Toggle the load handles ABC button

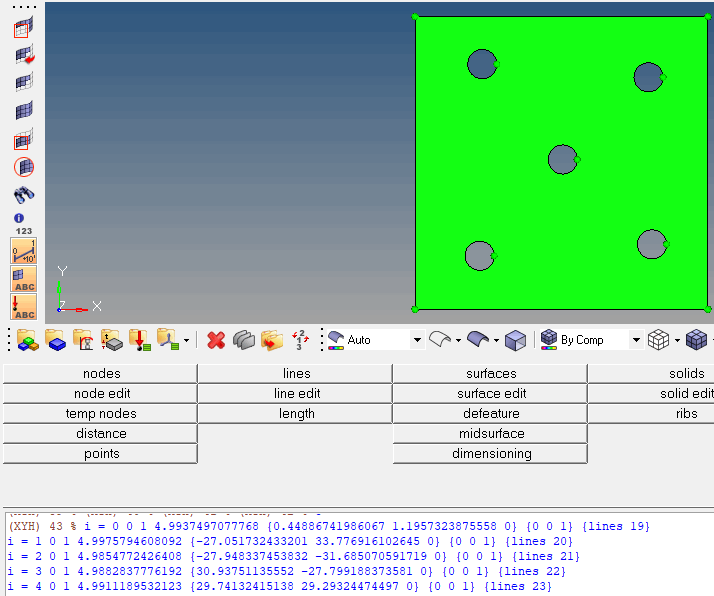click(24, 306)
